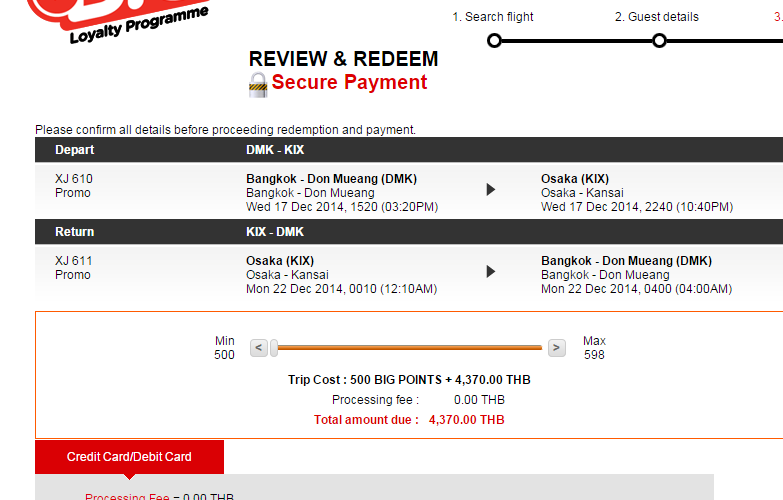Click the Secure Payment padlock icon

click(x=258, y=85)
